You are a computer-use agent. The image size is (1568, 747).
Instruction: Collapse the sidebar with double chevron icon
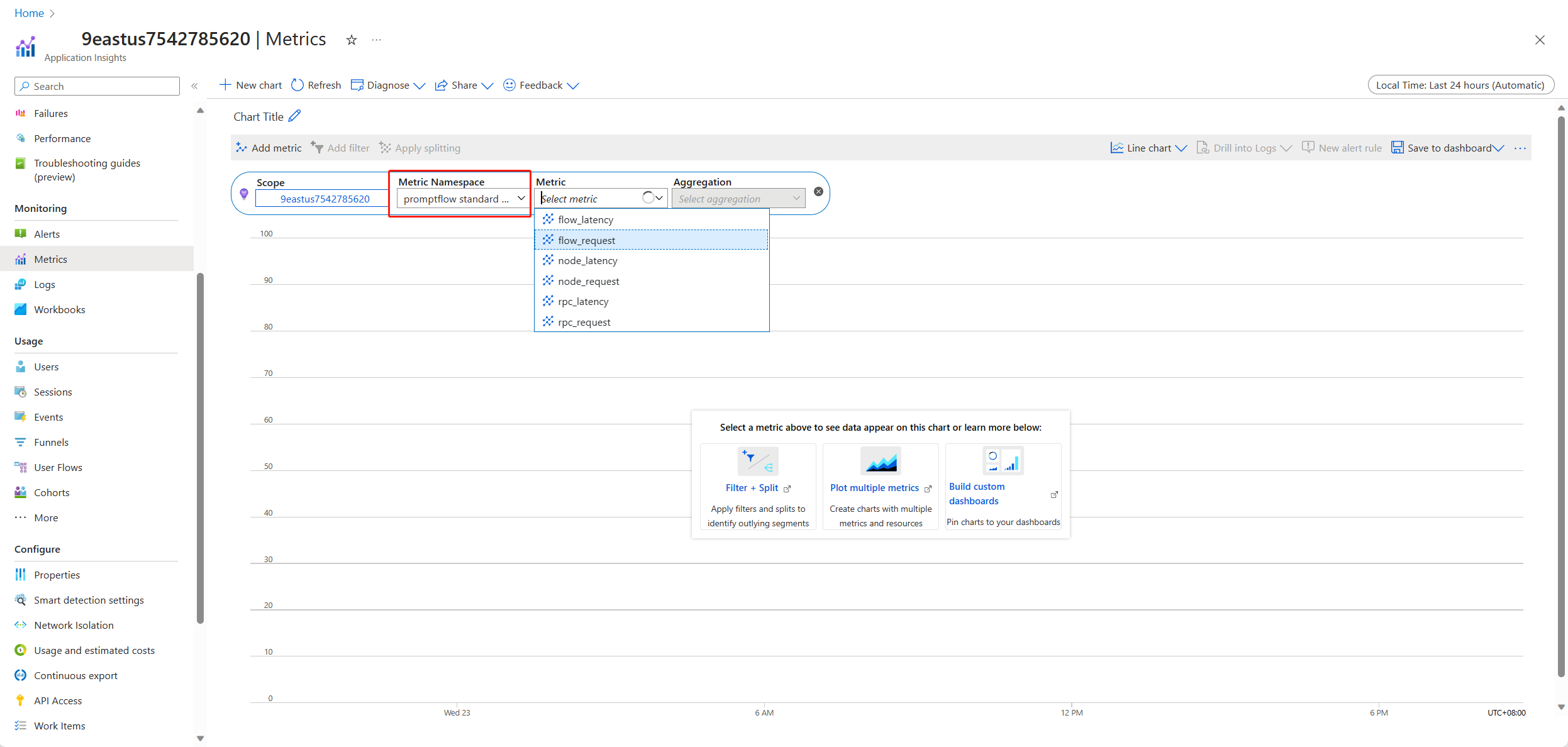[x=194, y=86]
